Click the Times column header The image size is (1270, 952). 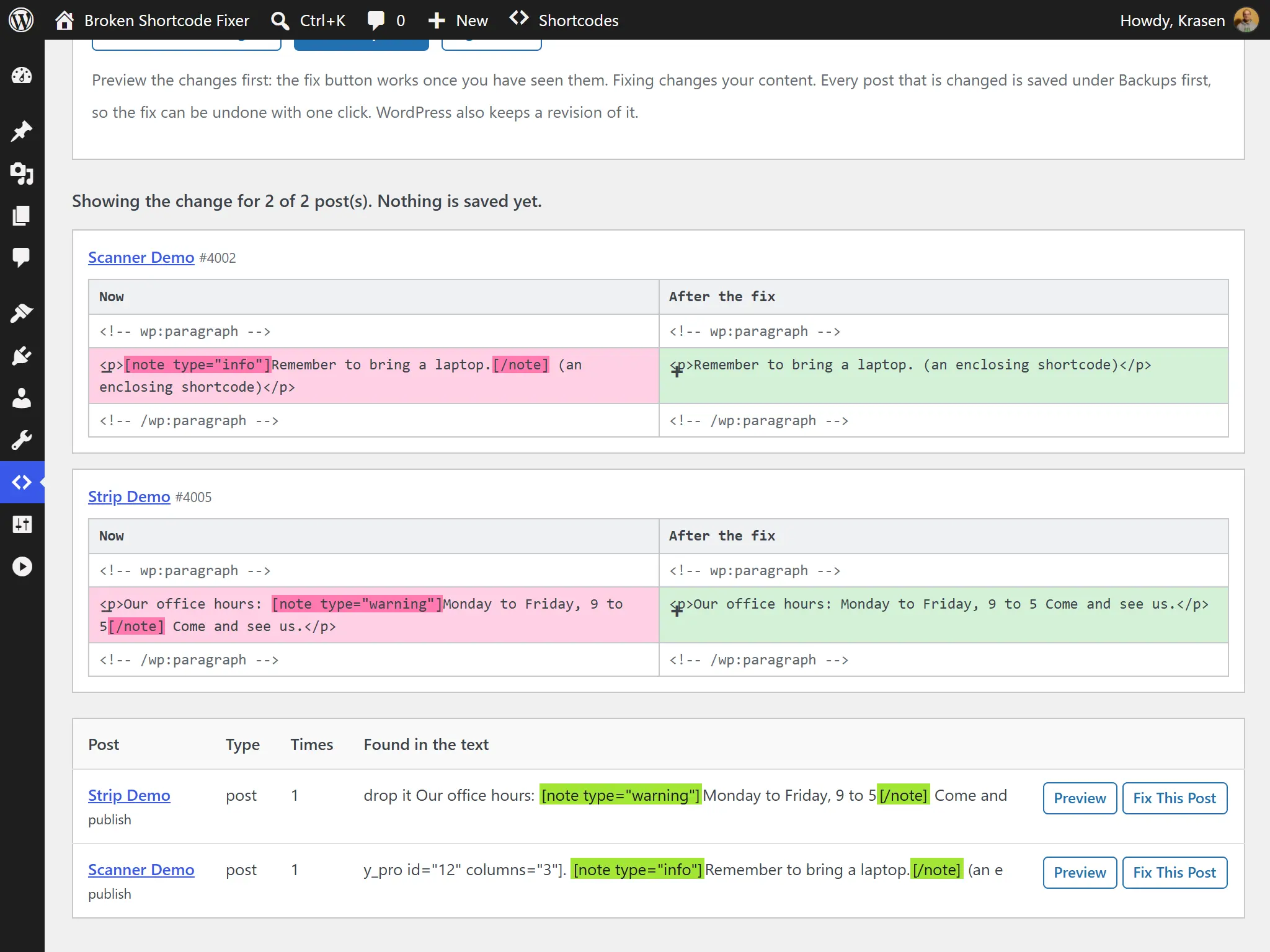tap(312, 744)
